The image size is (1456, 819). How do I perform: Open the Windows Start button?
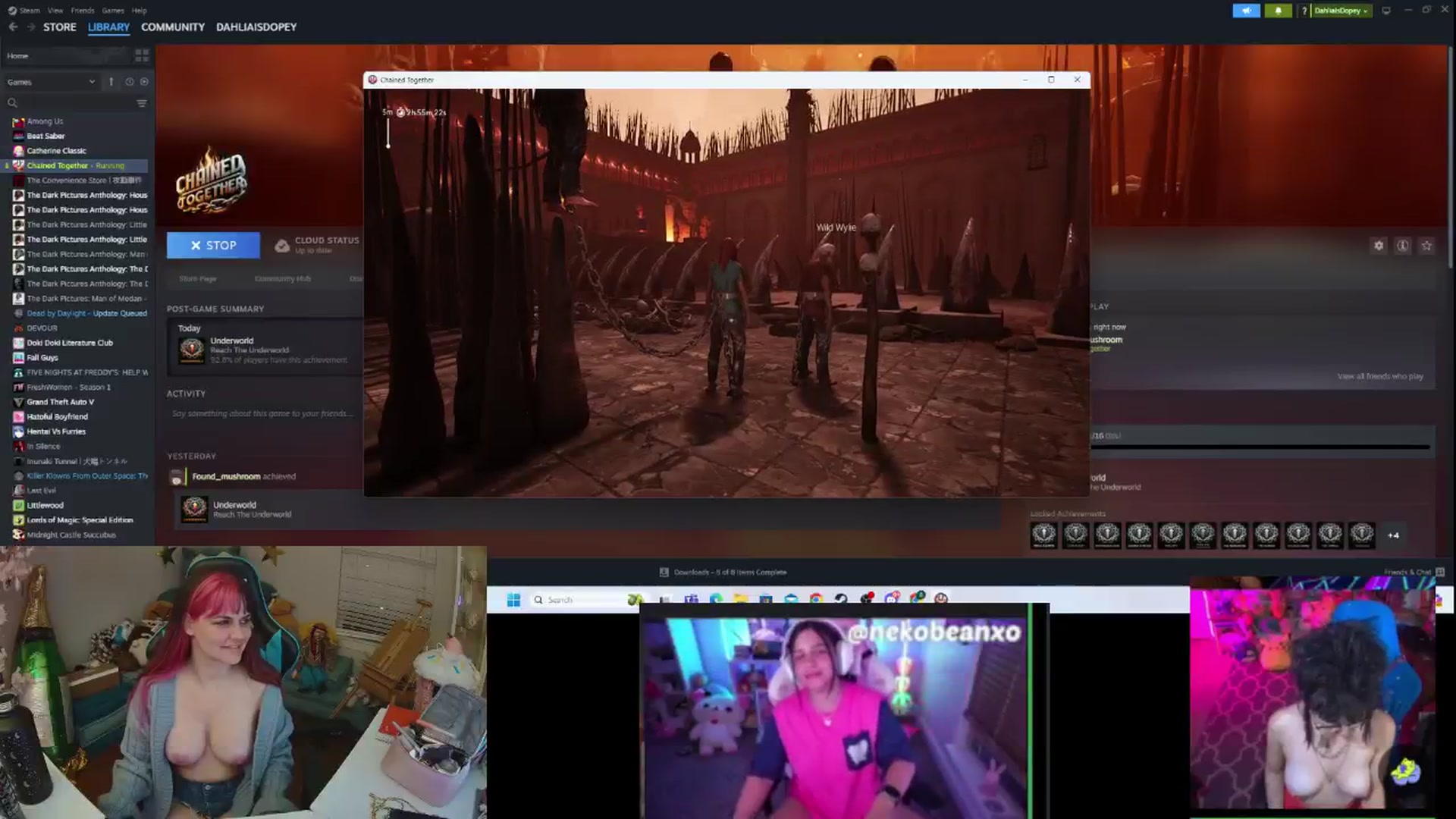point(513,600)
